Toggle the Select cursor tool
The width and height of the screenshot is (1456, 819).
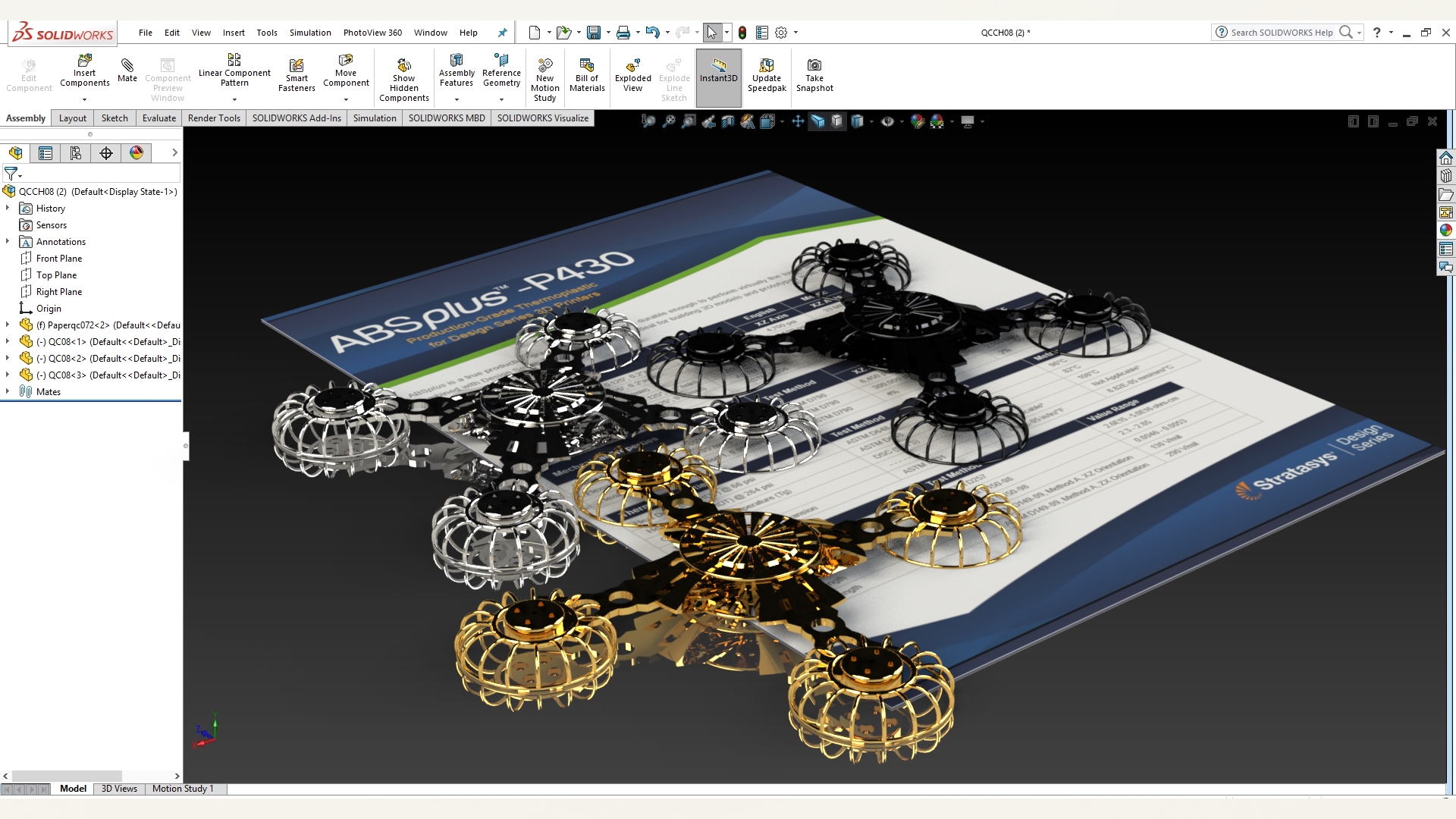click(711, 33)
